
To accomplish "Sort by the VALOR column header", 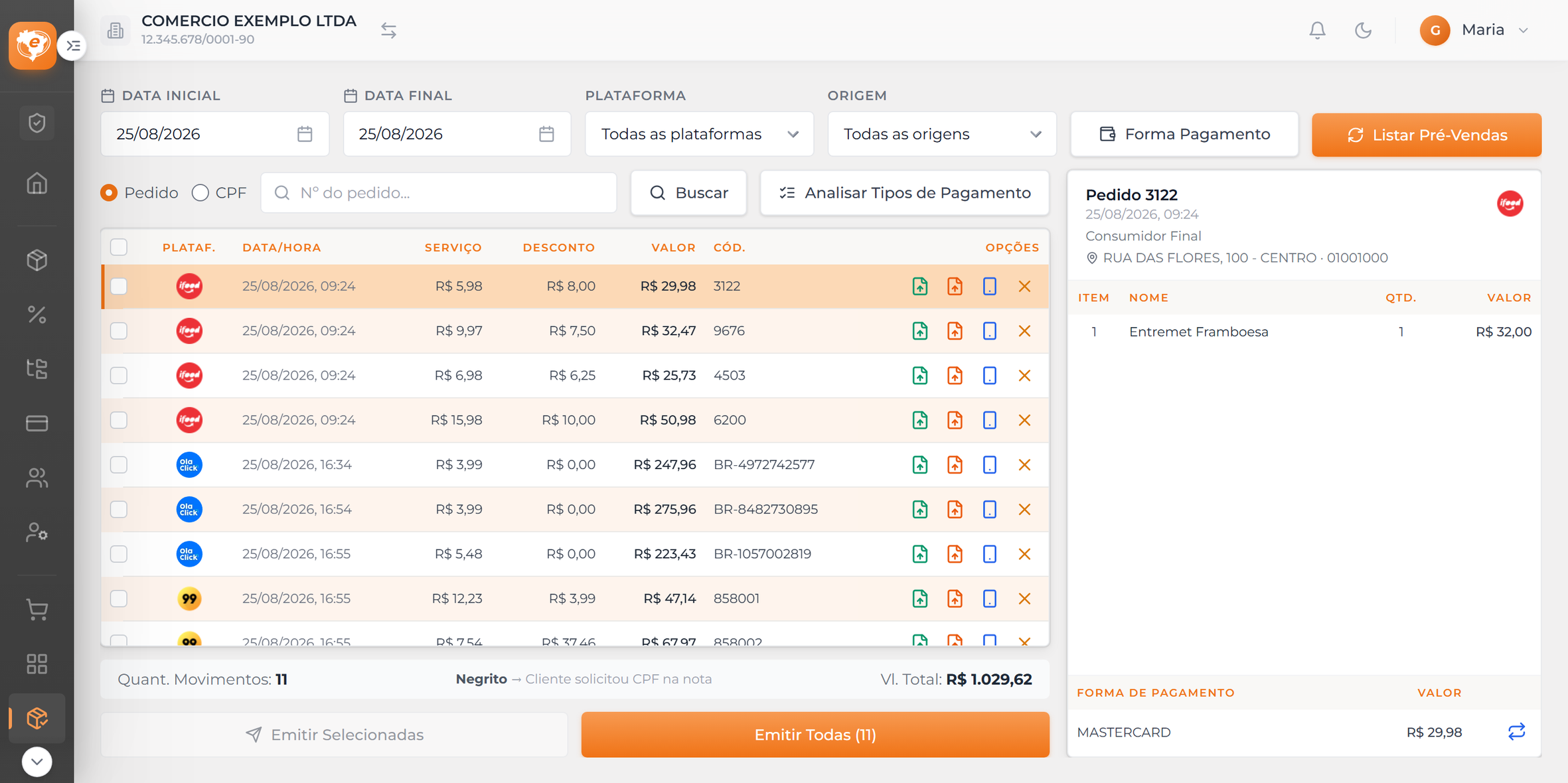I will click(673, 248).
